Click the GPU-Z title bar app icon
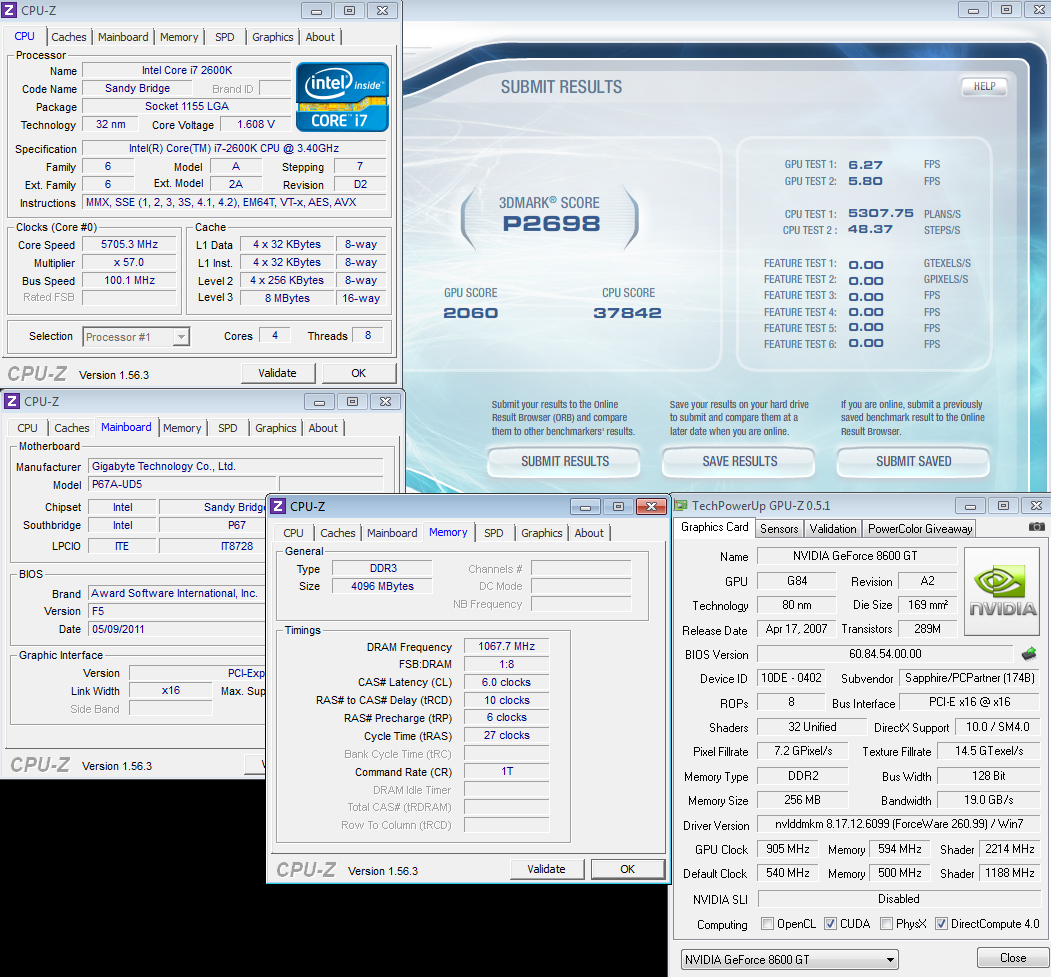The width and height of the screenshot is (1051, 977). [681, 505]
